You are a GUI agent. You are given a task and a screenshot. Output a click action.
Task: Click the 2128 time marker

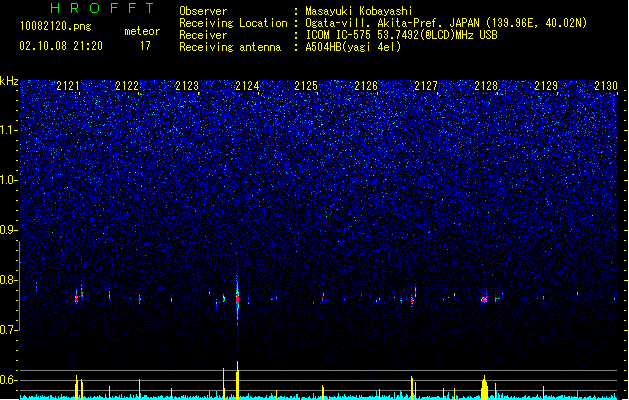coord(486,86)
